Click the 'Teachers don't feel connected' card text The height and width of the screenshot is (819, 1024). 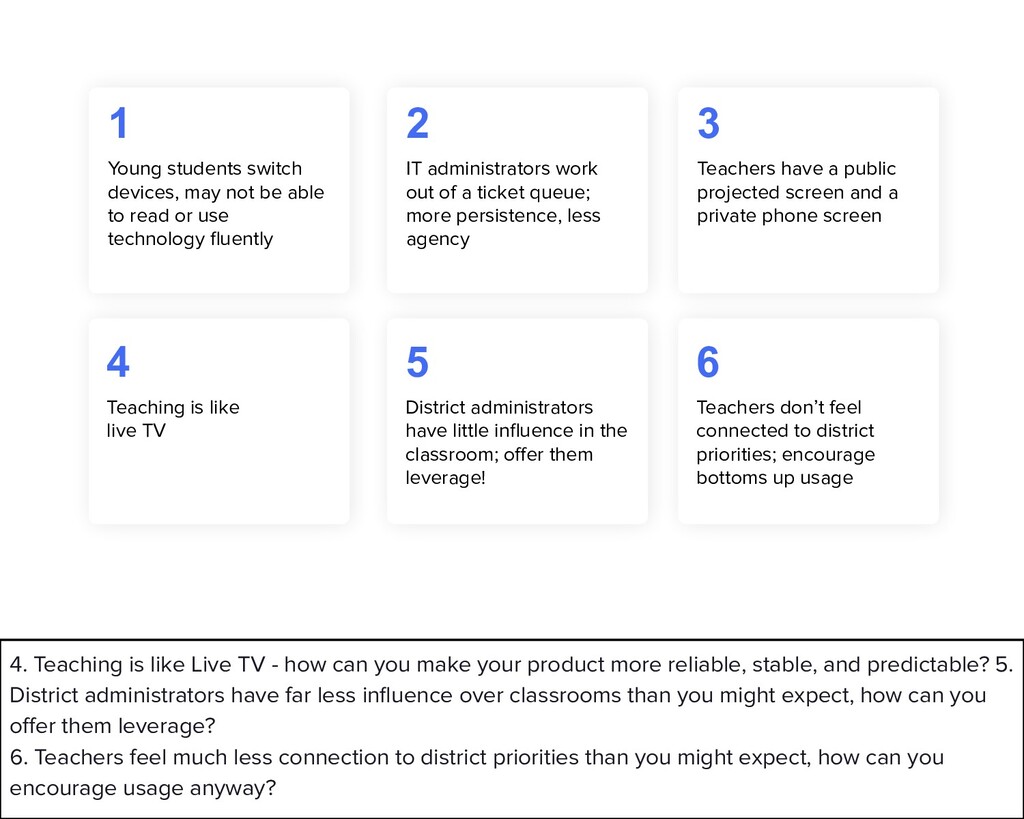[785, 443]
